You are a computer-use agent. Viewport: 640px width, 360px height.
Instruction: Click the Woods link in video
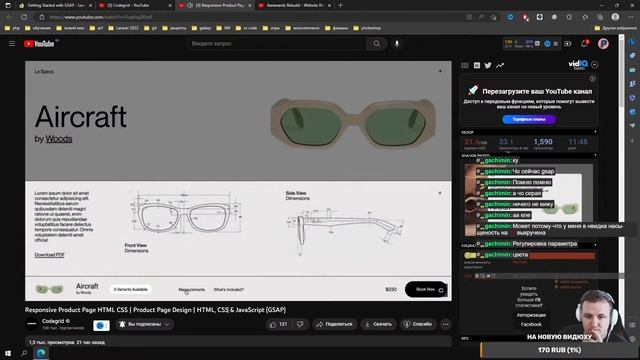58,139
